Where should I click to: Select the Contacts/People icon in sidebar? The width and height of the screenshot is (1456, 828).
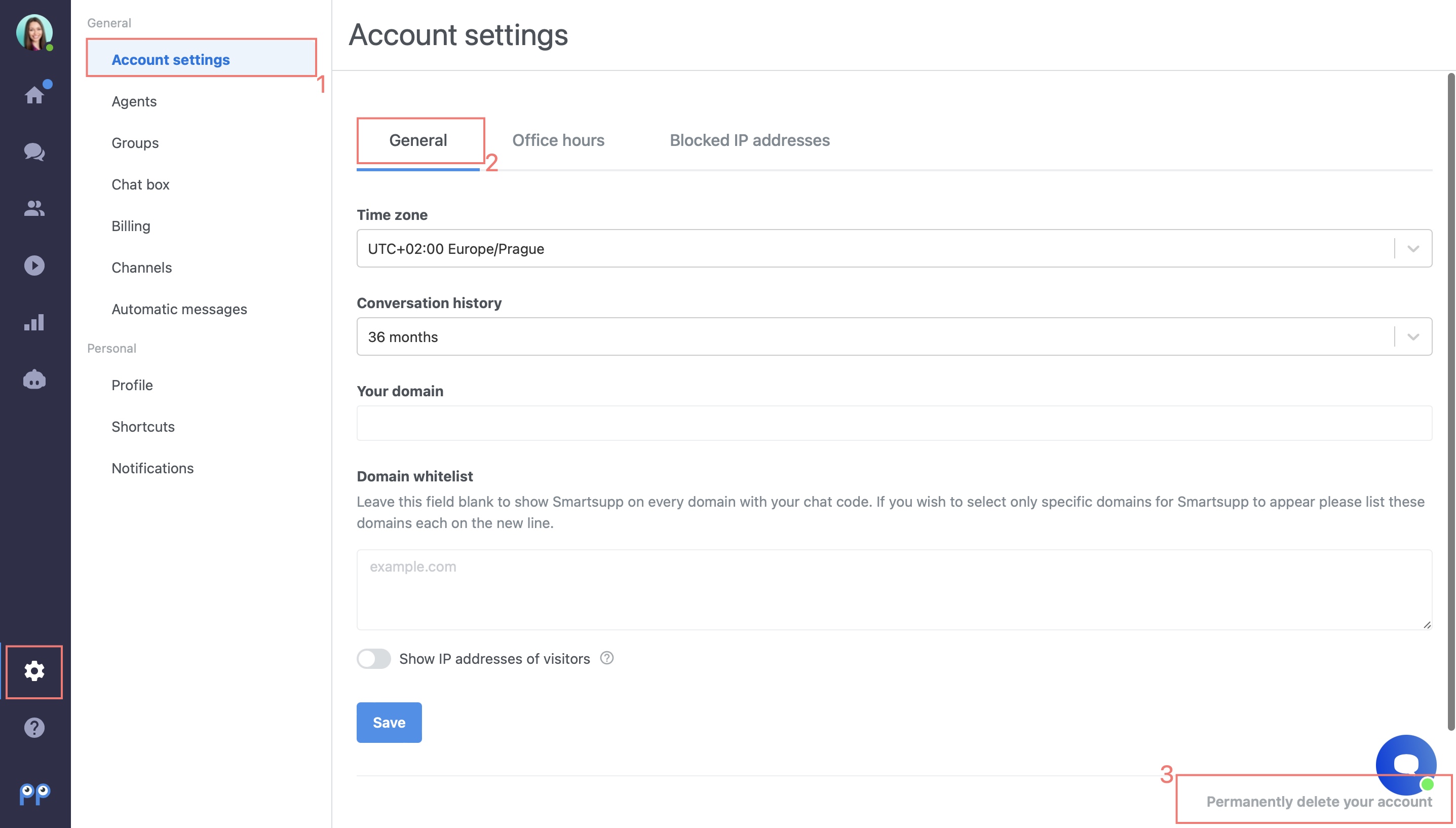pyautogui.click(x=34, y=208)
